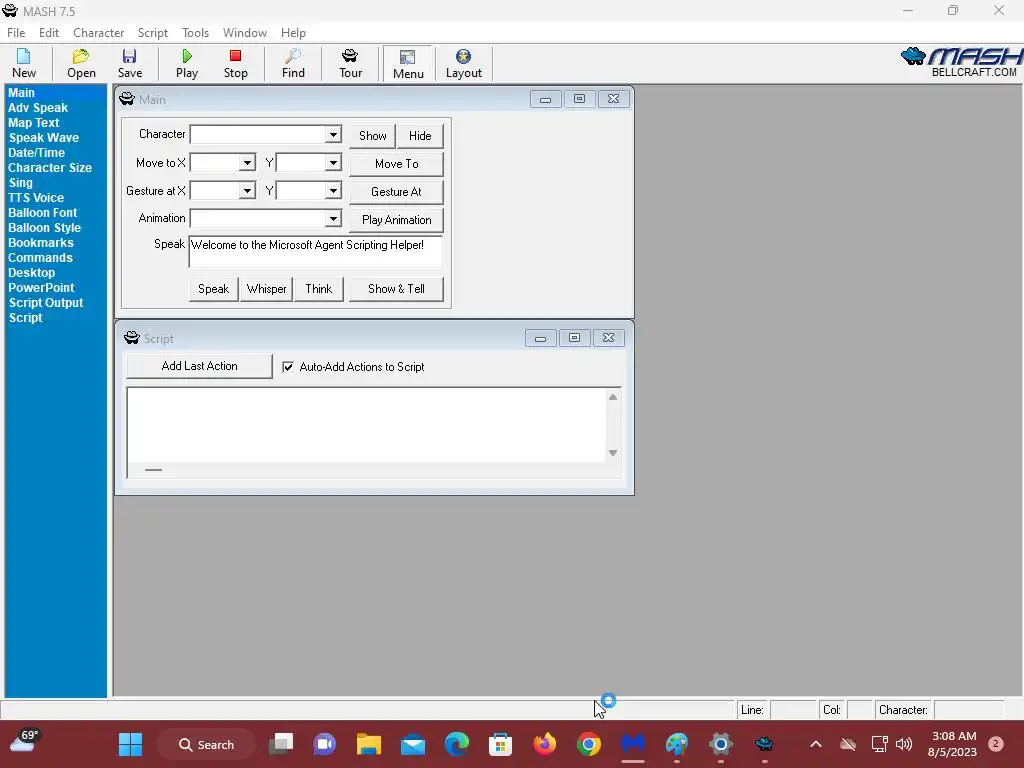Open a script file from toolbar

81,64
